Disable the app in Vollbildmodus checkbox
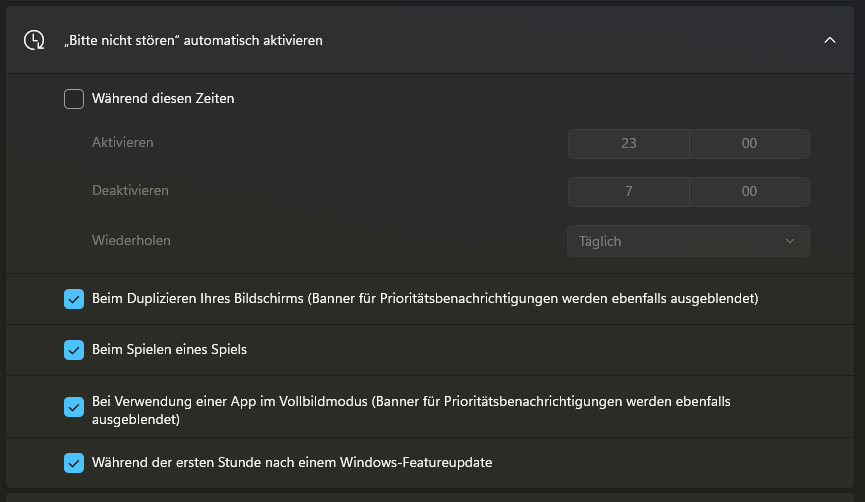This screenshot has height=502, width=865. 74,407
